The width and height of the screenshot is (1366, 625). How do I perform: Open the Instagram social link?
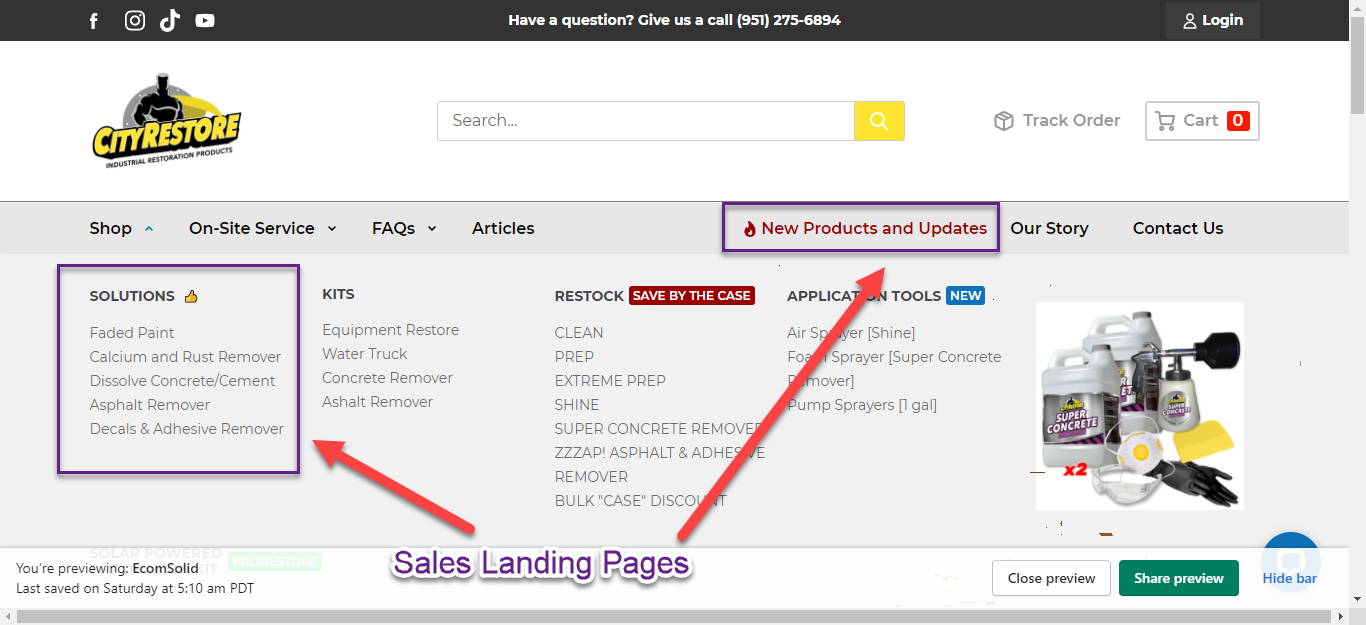pos(135,20)
